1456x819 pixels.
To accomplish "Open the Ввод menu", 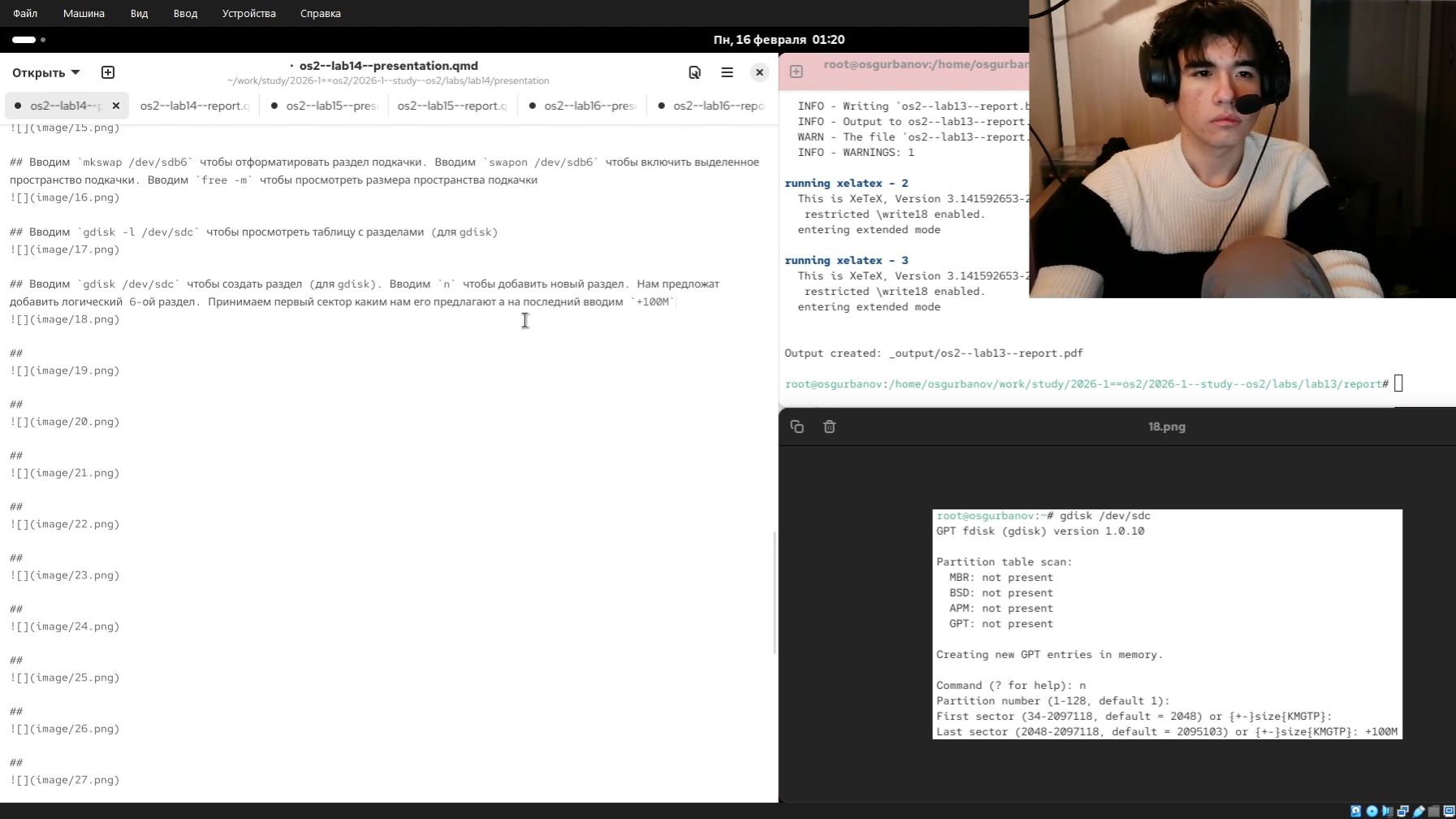I will click(x=185, y=13).
